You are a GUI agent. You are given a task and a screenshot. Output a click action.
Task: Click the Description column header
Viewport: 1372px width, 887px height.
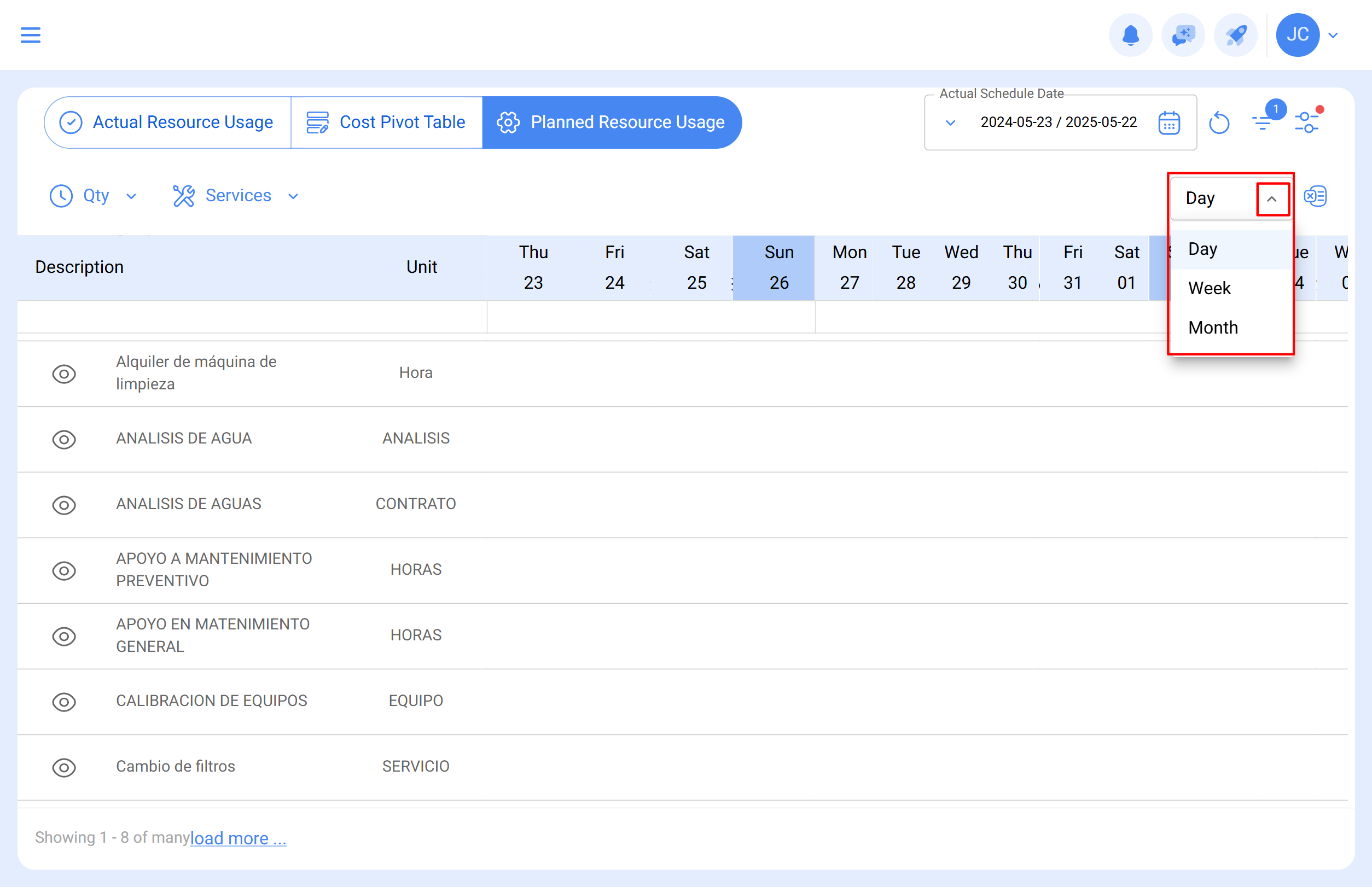(x=79, y=267)
